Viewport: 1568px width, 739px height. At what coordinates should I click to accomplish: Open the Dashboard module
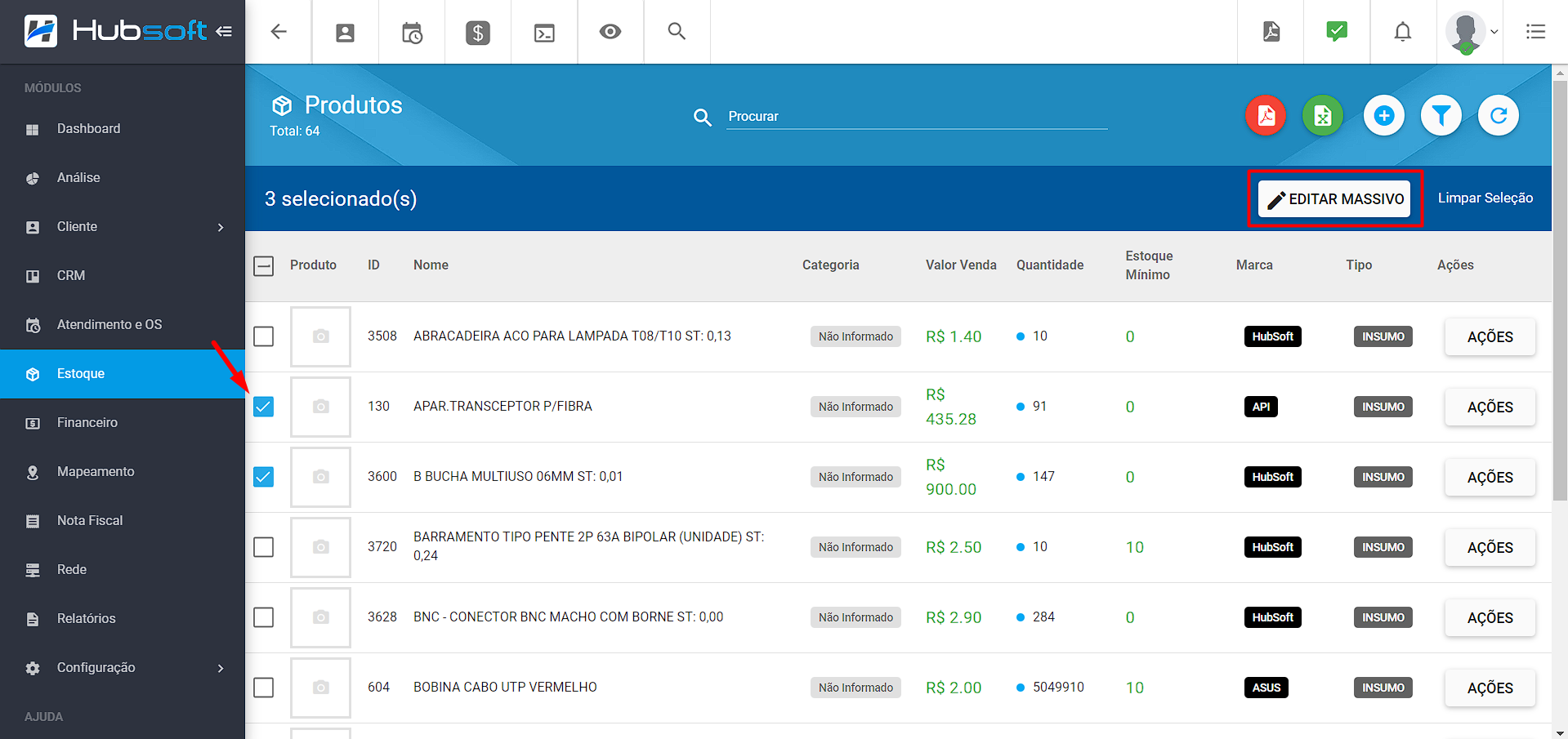tap(123, 129)
